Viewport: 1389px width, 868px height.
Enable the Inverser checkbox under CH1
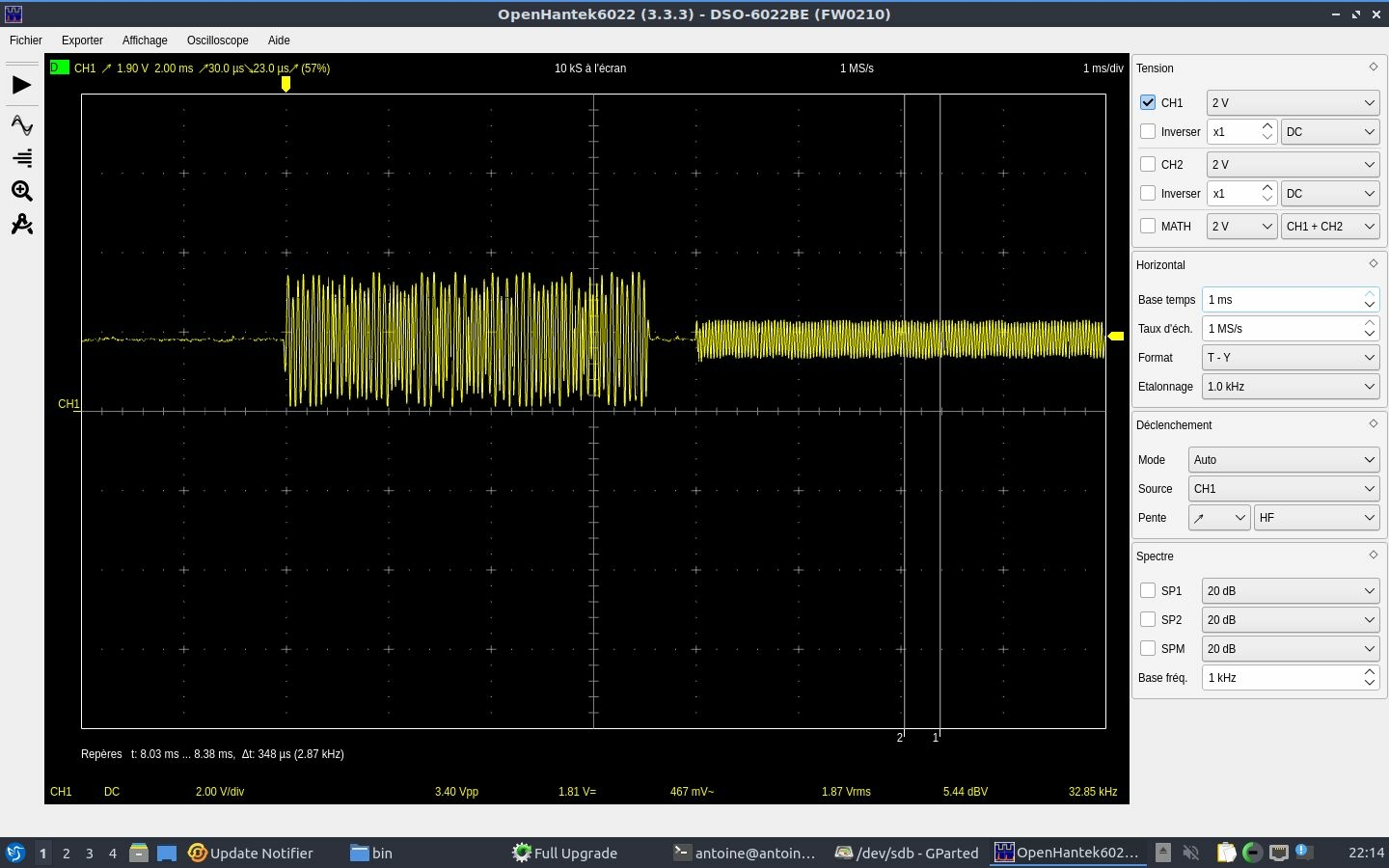tap(1148, 131)
